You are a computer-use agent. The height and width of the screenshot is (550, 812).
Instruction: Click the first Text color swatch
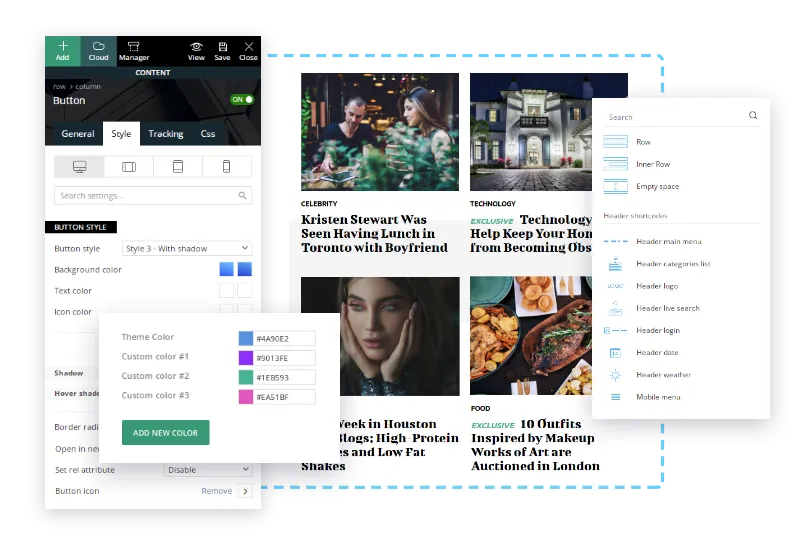[x=226, y=291]
